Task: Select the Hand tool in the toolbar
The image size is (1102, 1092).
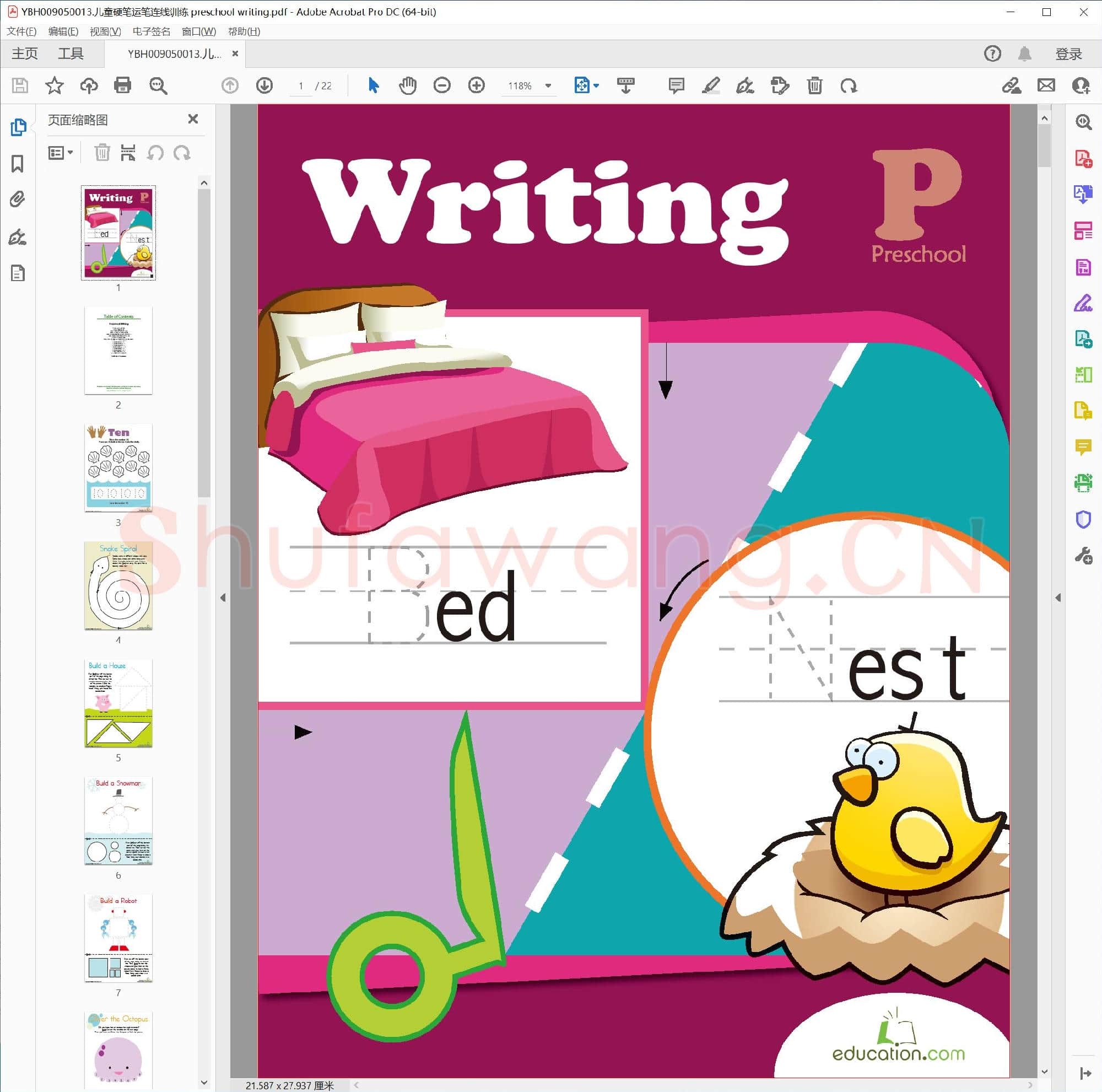Action: (x=408, y=85)
